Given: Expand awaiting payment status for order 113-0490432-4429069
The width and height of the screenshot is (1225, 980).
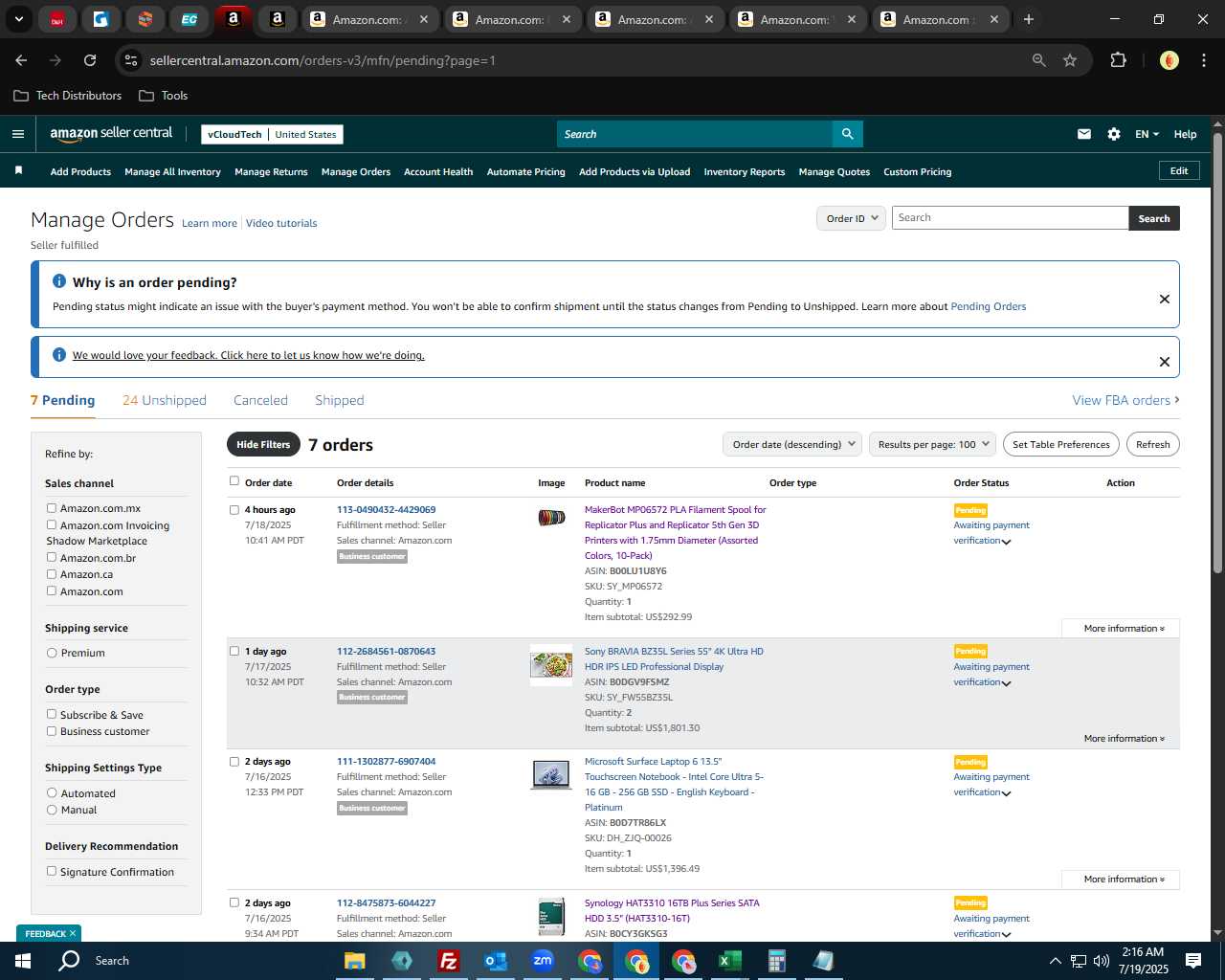Looking at the screenshot, I should pos(1007,542).
